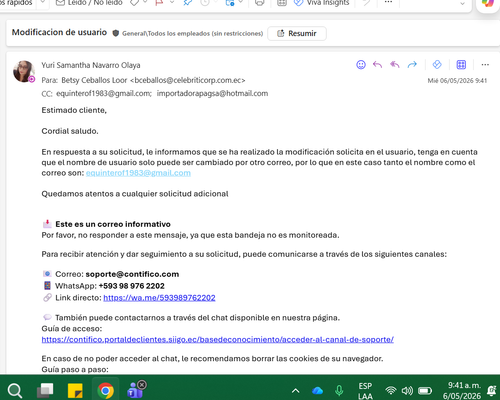Open message more actions three-dots menu
The width and height of the screenshot is (500, 400).
pos(485,65)
